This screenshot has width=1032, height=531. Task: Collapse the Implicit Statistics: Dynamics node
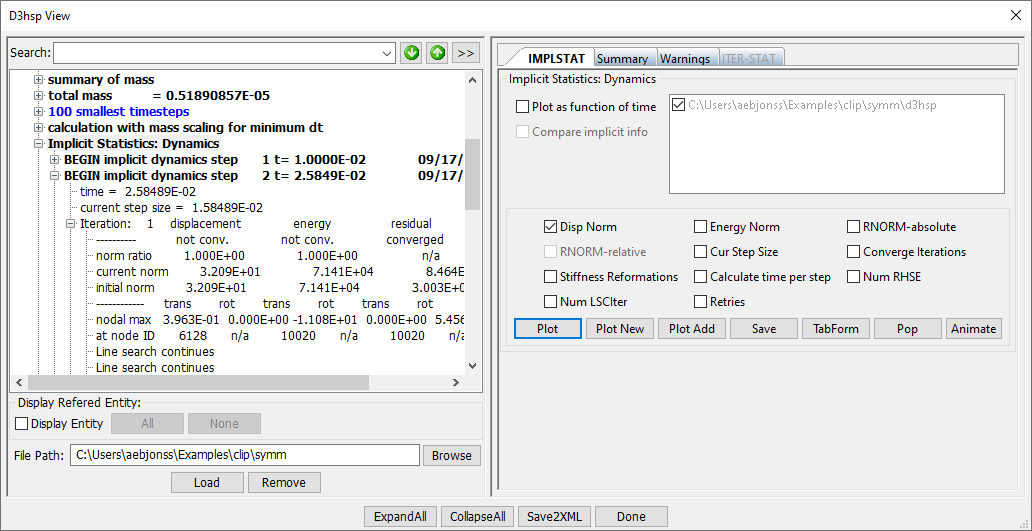pos(39,143)
